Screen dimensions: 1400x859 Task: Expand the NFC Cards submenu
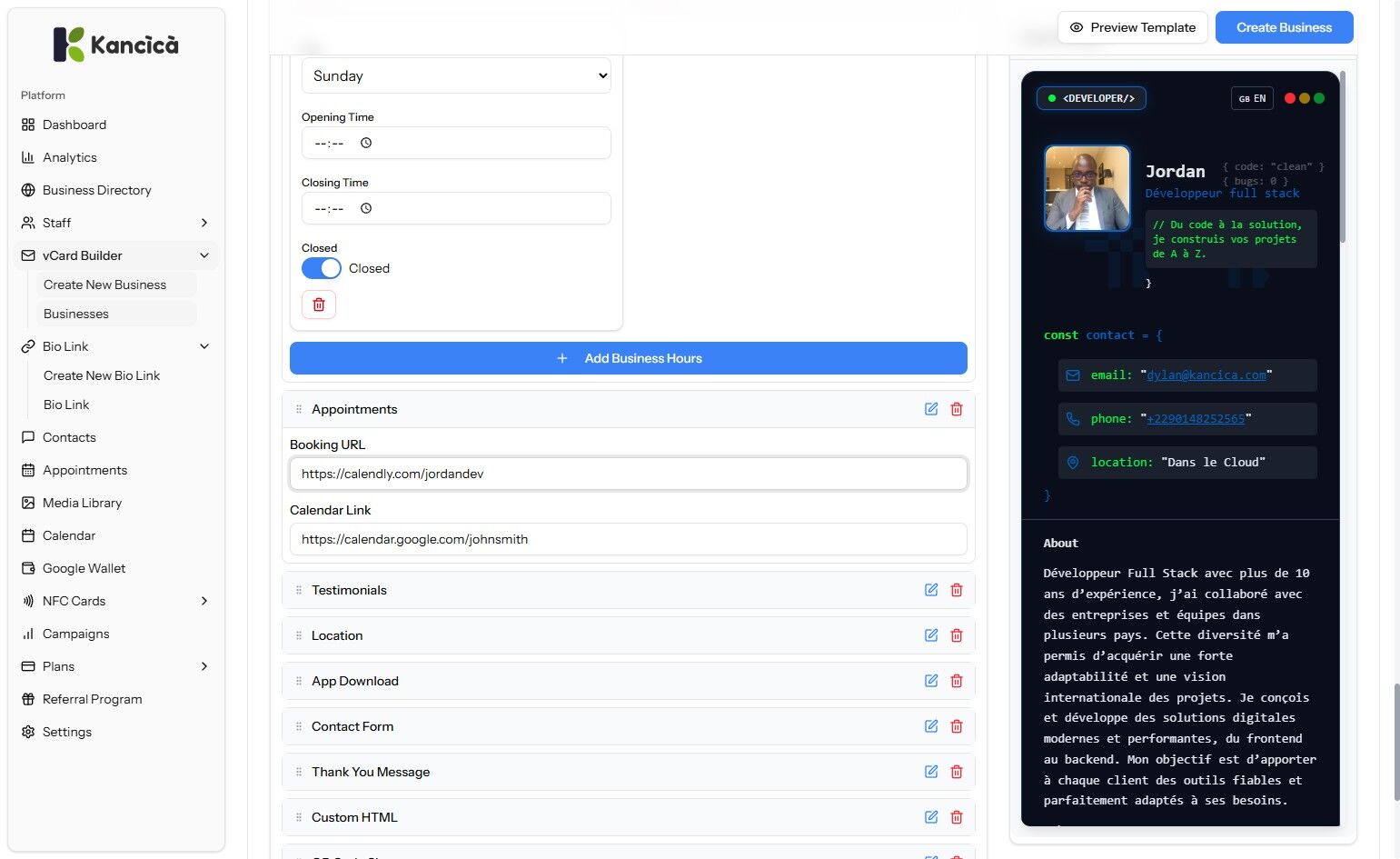point(204,601)
